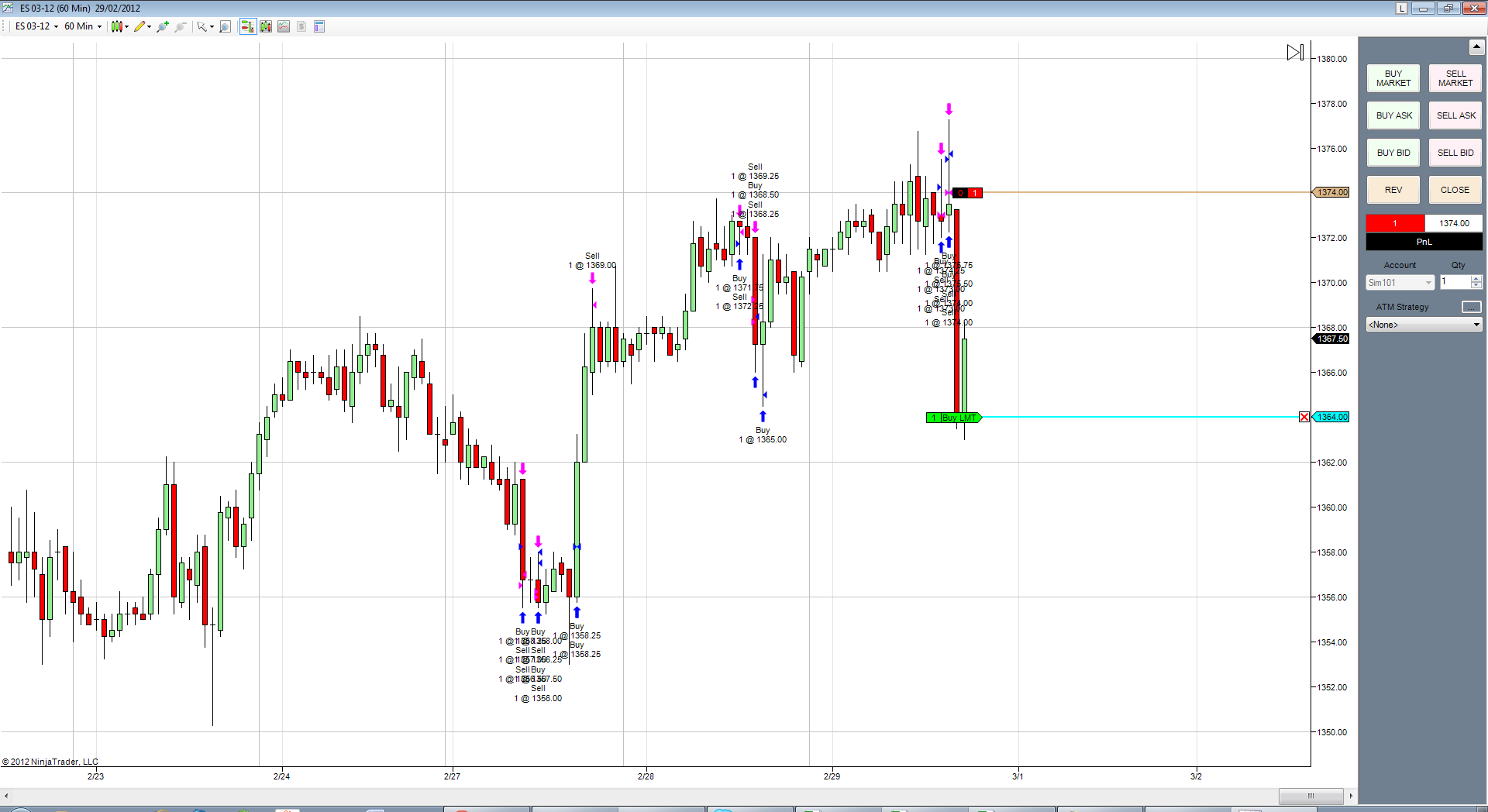
Task: Click the Sell 1 @ 1369.00 execution label
Action: (592, 260)
